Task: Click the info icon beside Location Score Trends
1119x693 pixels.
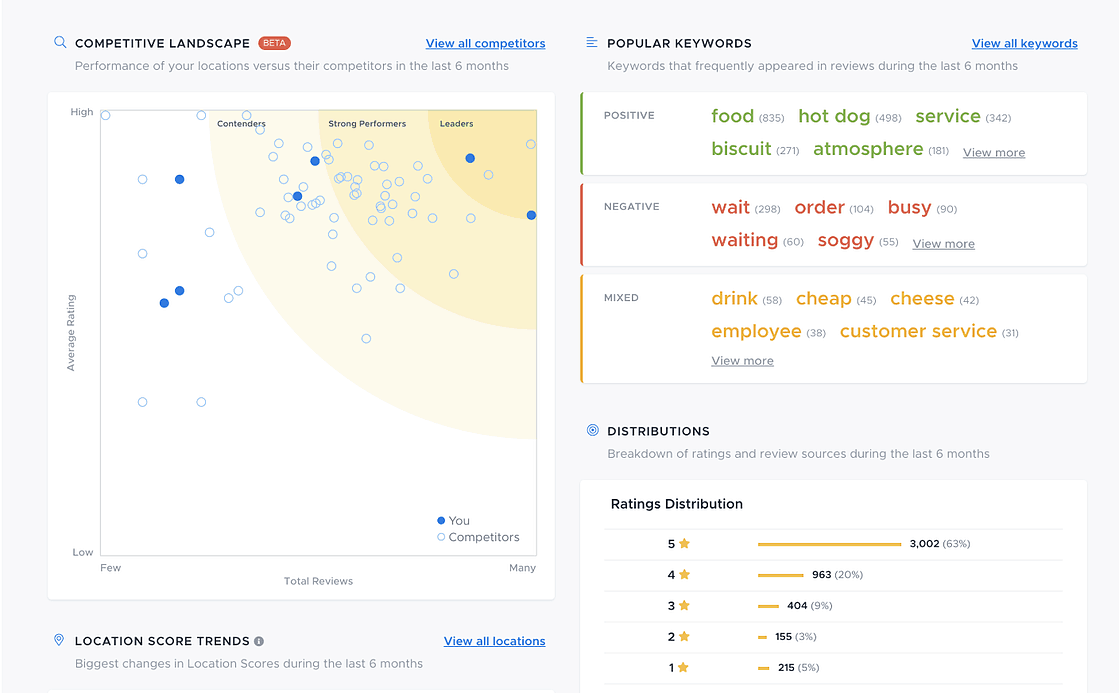Action: pos(259,641)
